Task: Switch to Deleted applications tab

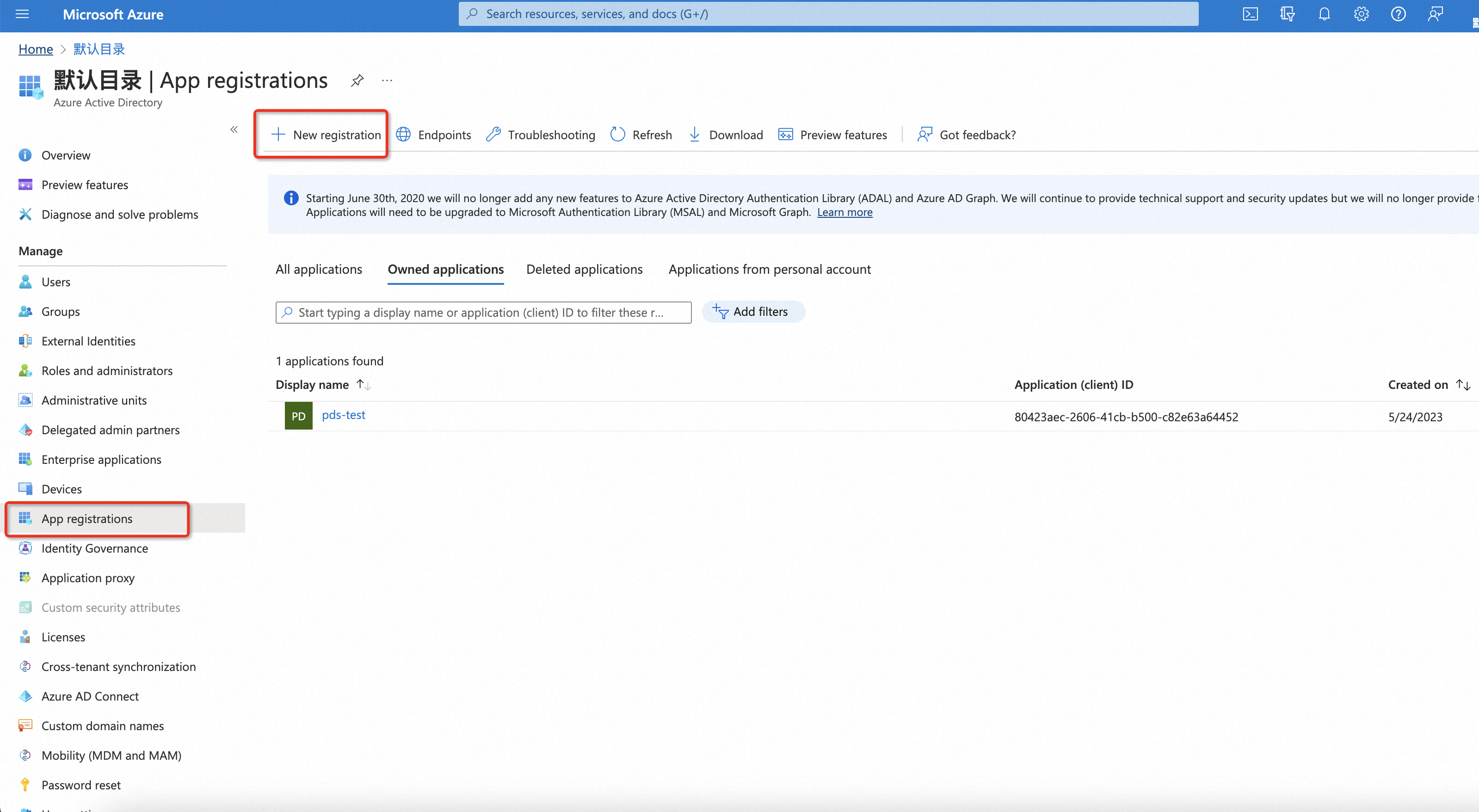Action: pos(584,269)
